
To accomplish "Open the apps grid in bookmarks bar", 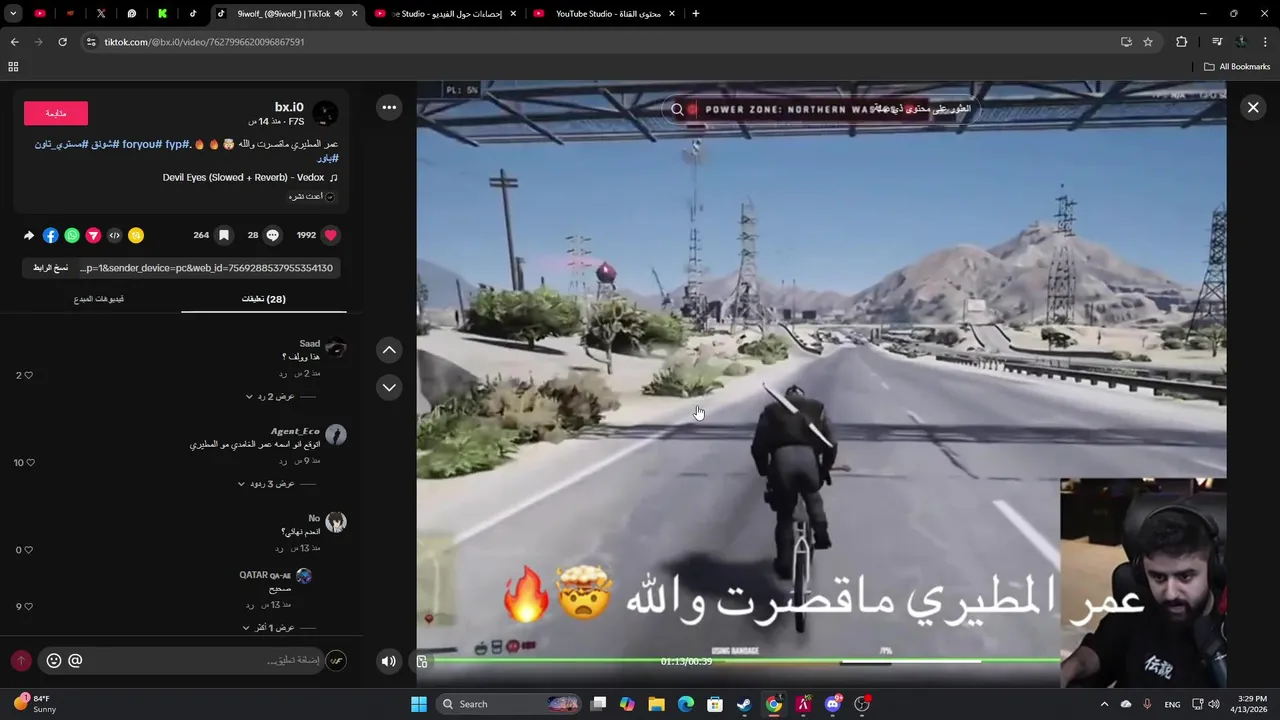I will (13, 67).
